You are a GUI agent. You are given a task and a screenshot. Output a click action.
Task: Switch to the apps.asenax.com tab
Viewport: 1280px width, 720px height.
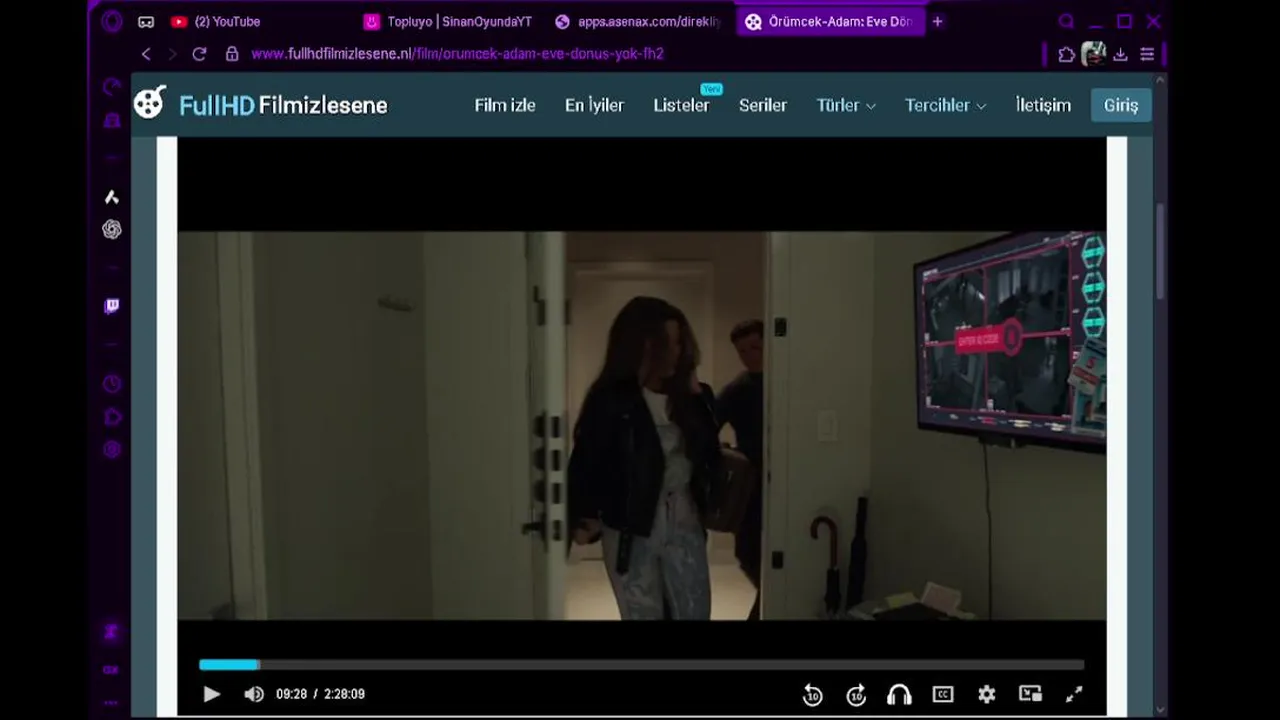click(639, 21)
